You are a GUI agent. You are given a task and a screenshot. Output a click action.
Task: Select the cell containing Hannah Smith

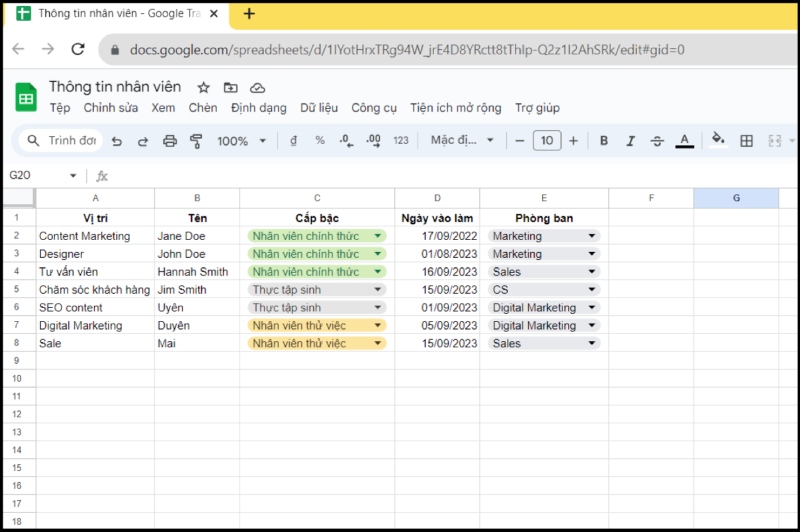point(197,272)
